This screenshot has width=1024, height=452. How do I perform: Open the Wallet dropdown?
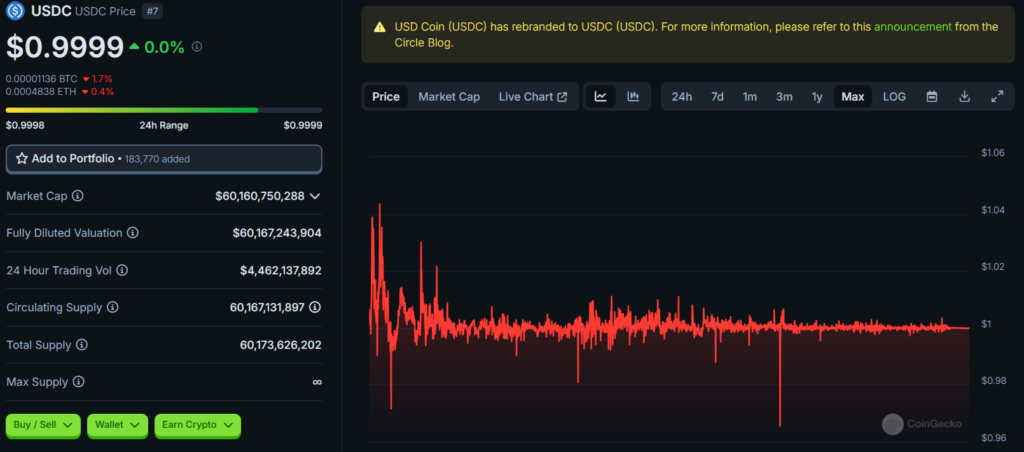(117, 425)
